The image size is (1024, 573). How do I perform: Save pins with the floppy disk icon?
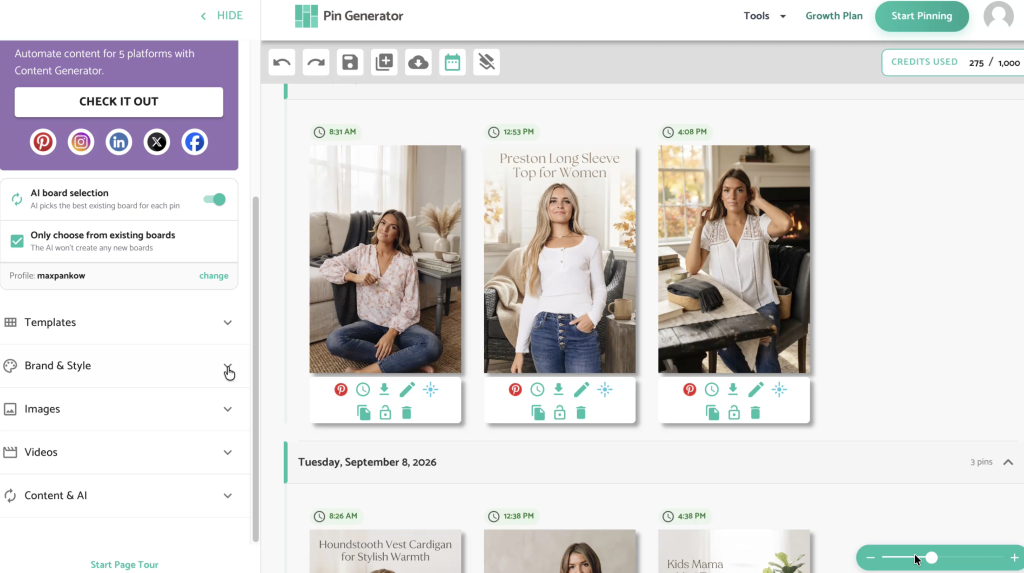pos(350,62)
